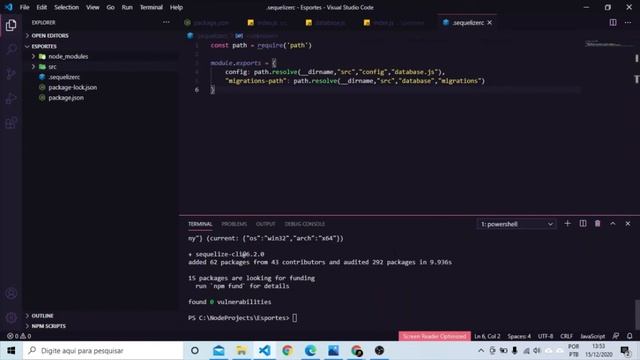640x360 pixels.
Task: Open Microsoft Edge on taskbar
Action: tap(310, 351)
